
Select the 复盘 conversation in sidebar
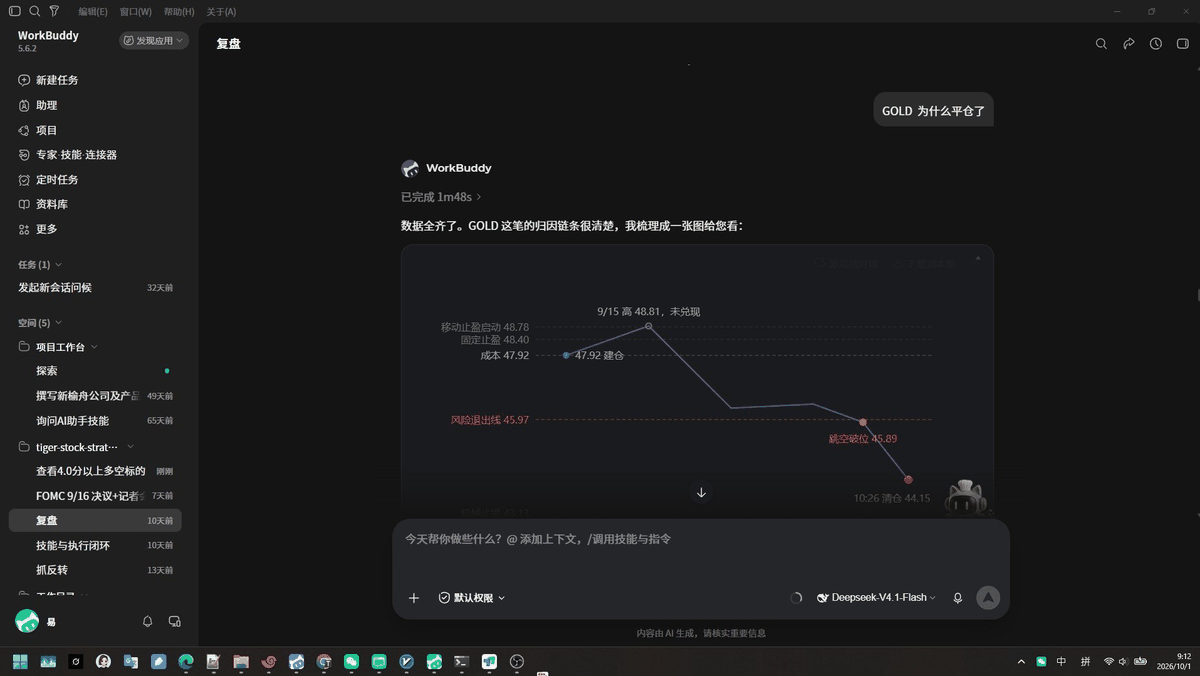tap(96, 520)
